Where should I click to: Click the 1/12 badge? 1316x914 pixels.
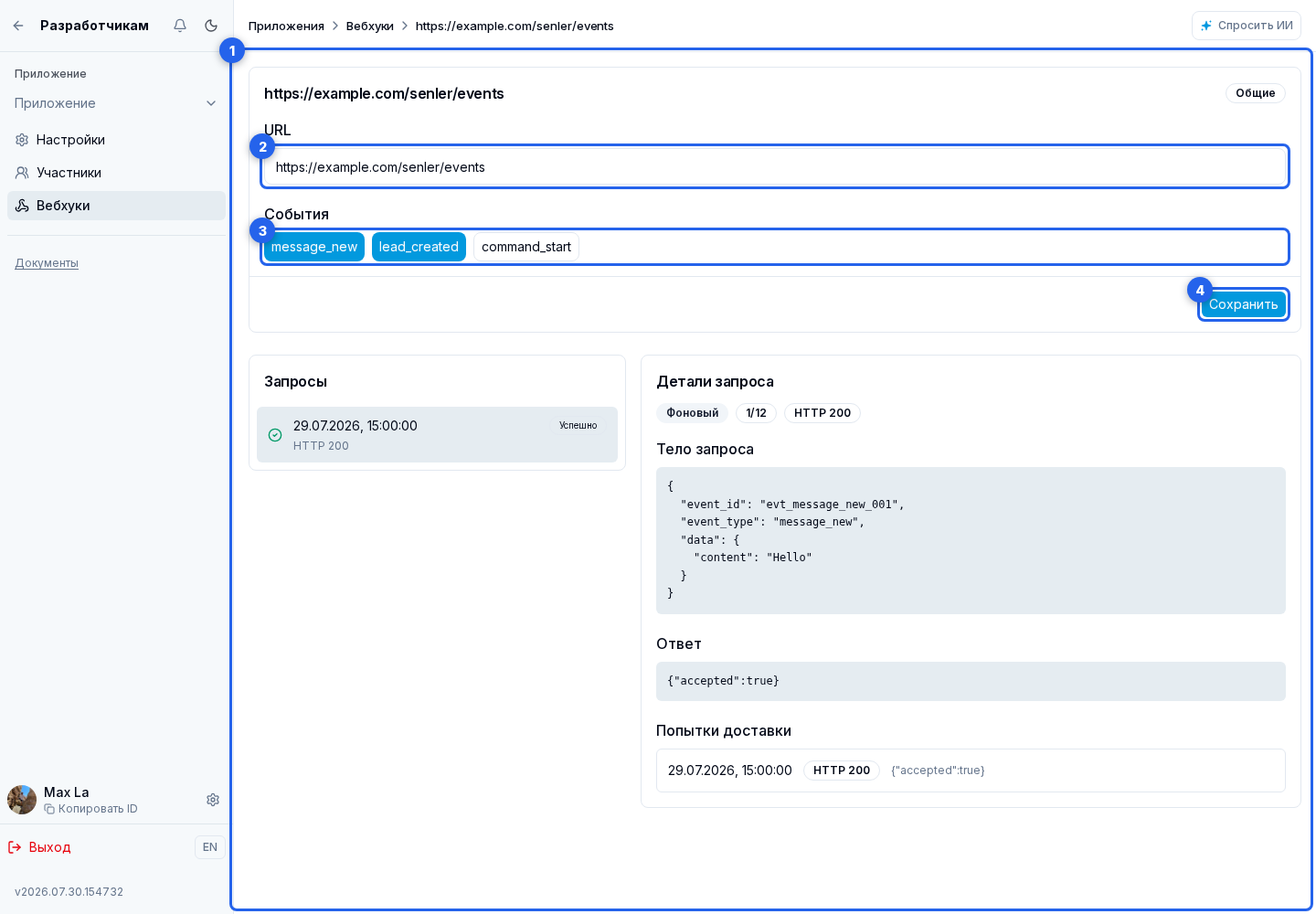[756, 413]
